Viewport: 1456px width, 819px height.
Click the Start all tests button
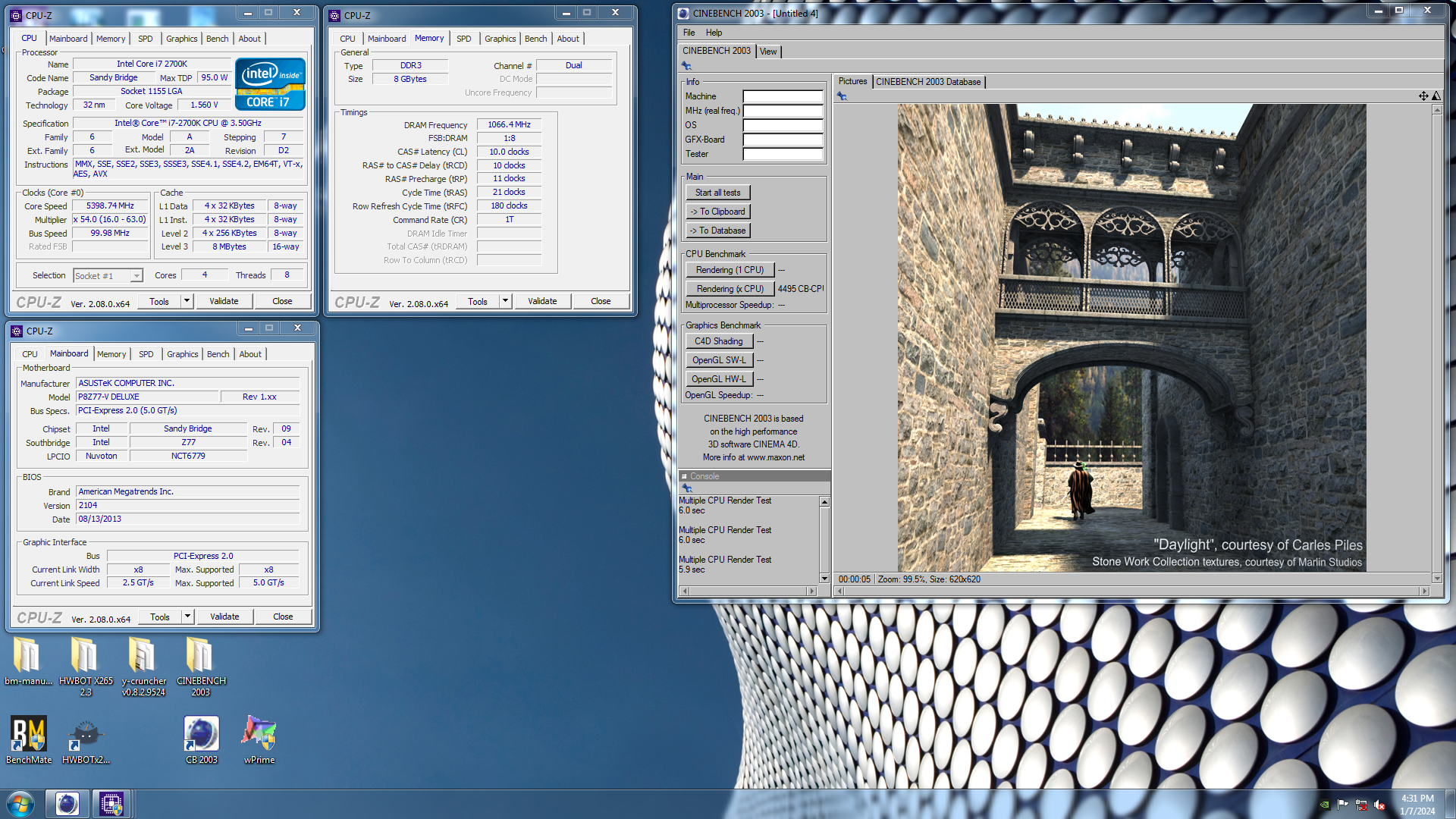(x=717, y=193)
